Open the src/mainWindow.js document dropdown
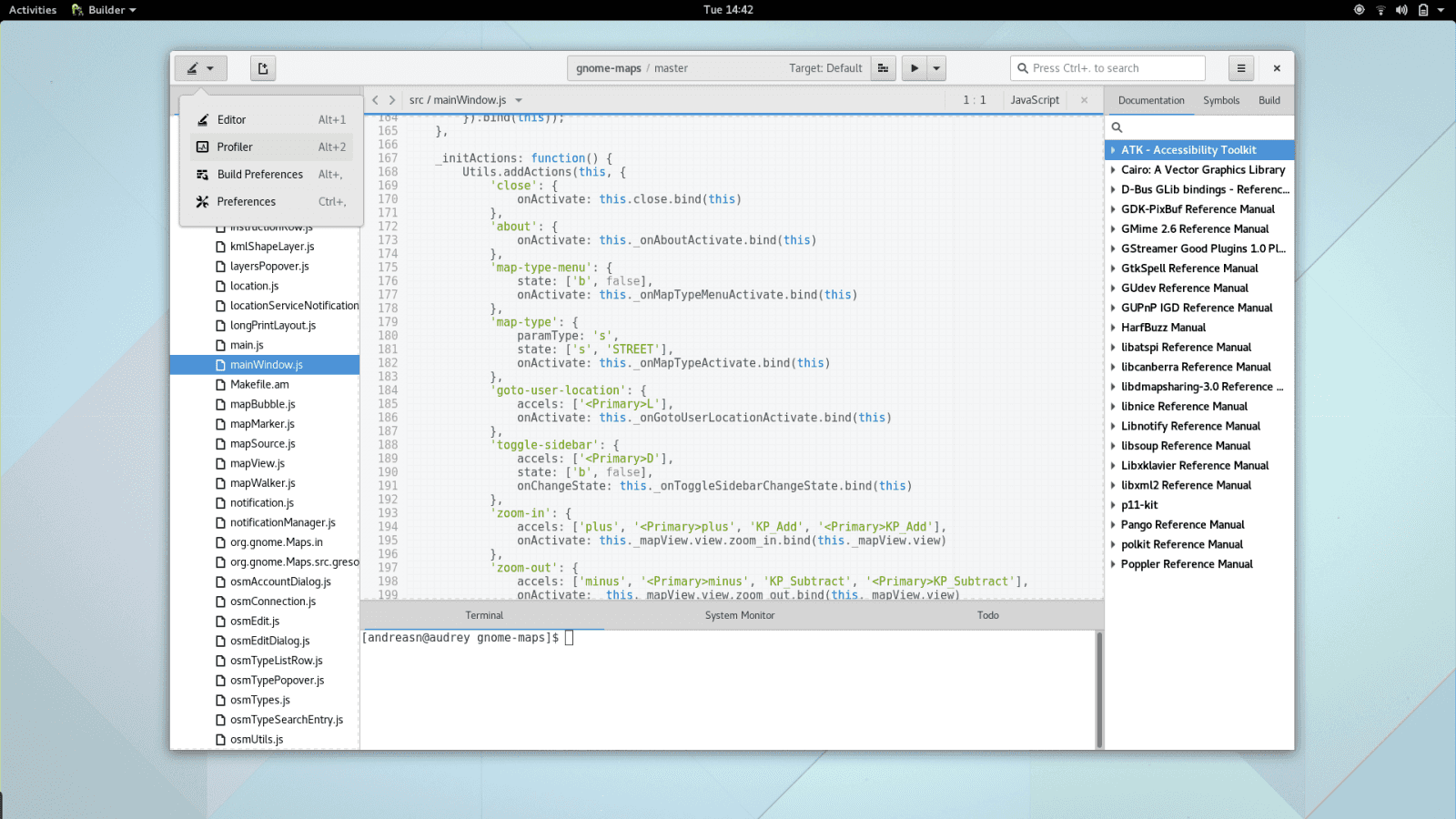This screenshot has height=819, width=1456. coord(466,100)
